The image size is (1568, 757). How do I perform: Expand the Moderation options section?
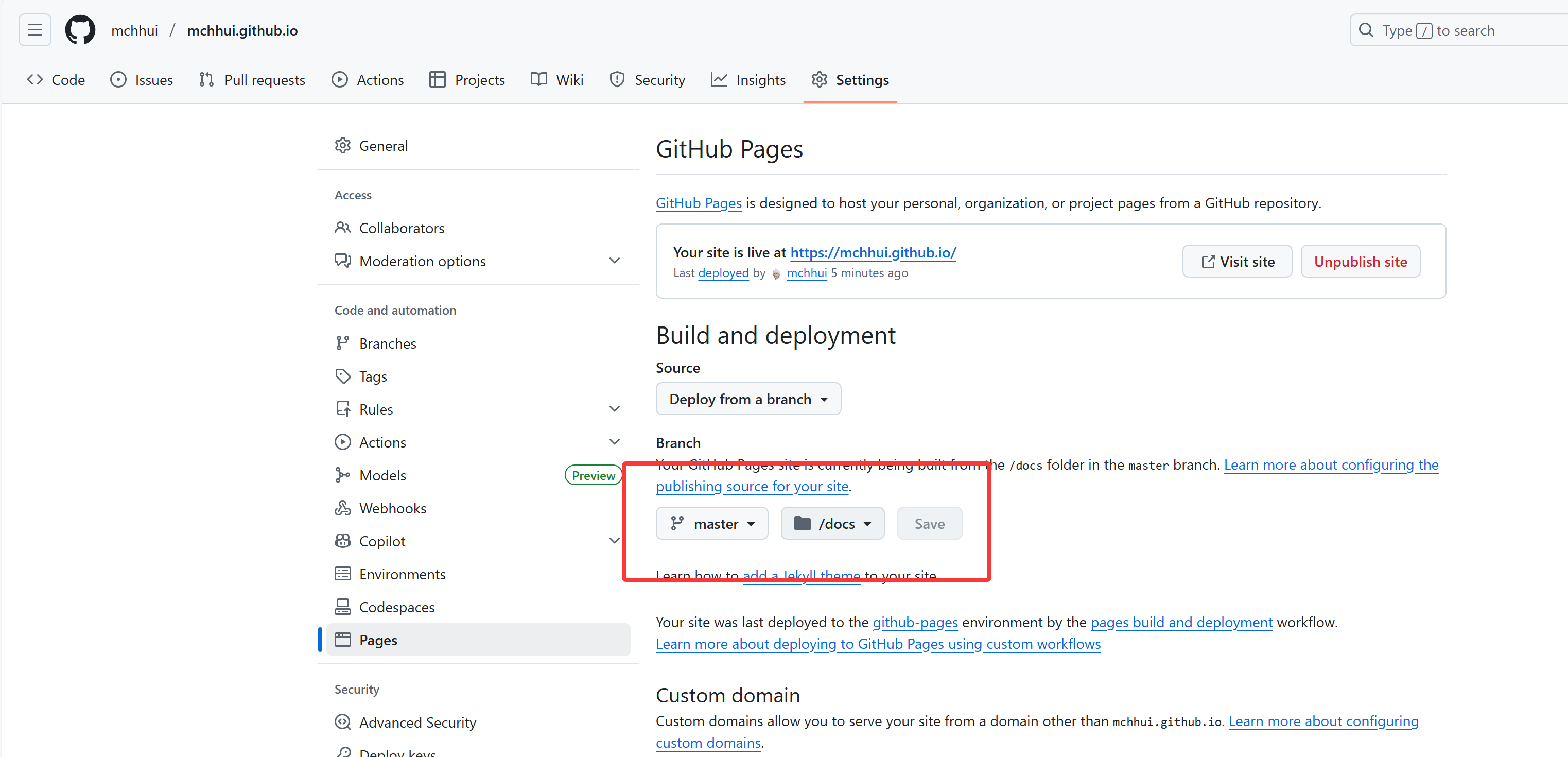[x=614, y=261]
